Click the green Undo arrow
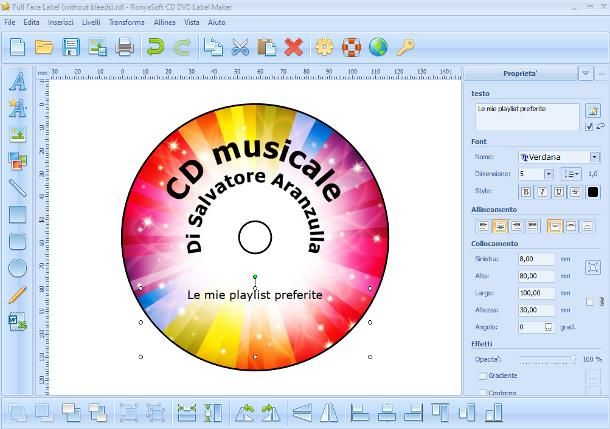The width and height of the screenshot is (610, 429). (155, 46)
